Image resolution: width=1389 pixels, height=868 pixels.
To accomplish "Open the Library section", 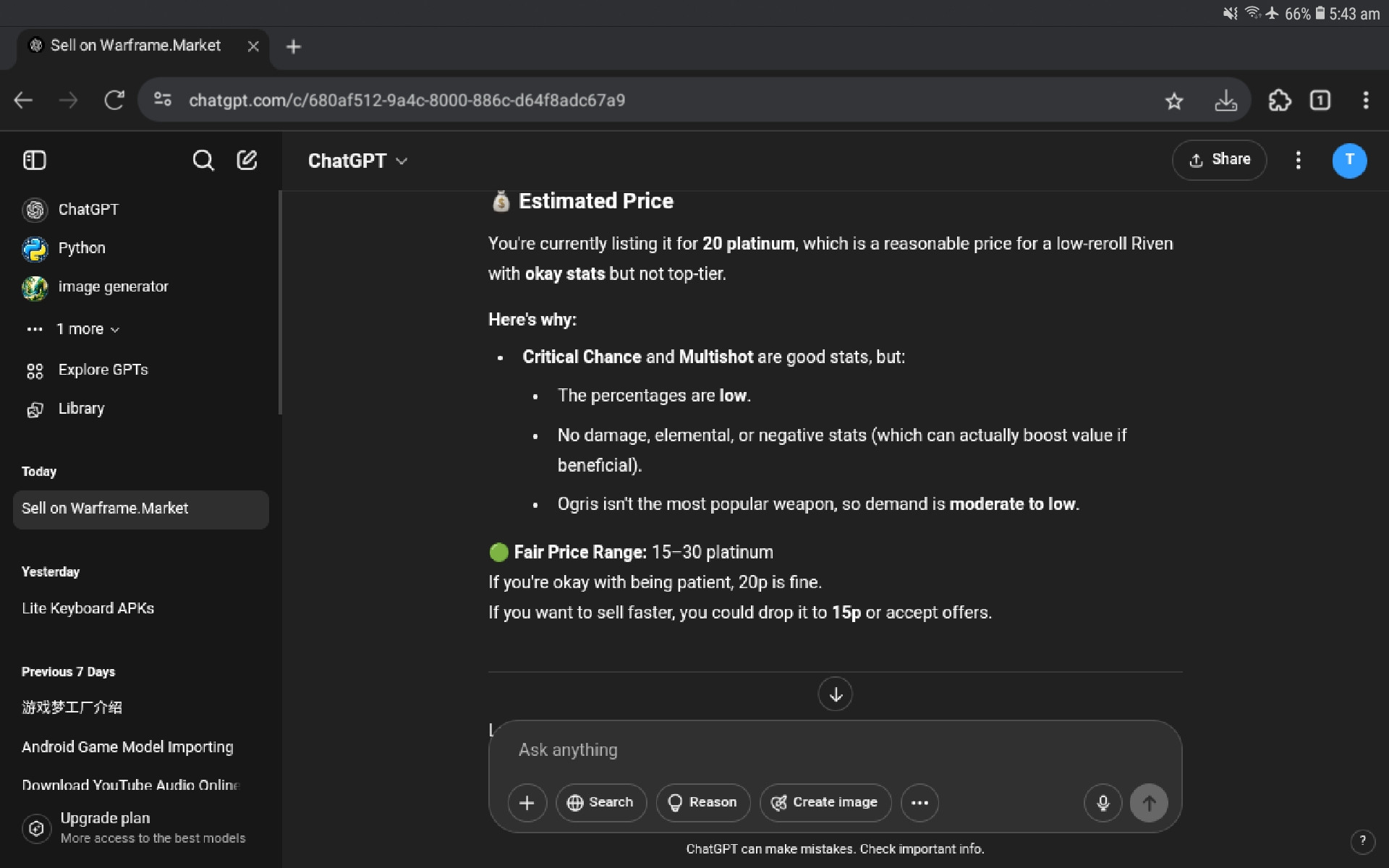I will pos(141,409).
